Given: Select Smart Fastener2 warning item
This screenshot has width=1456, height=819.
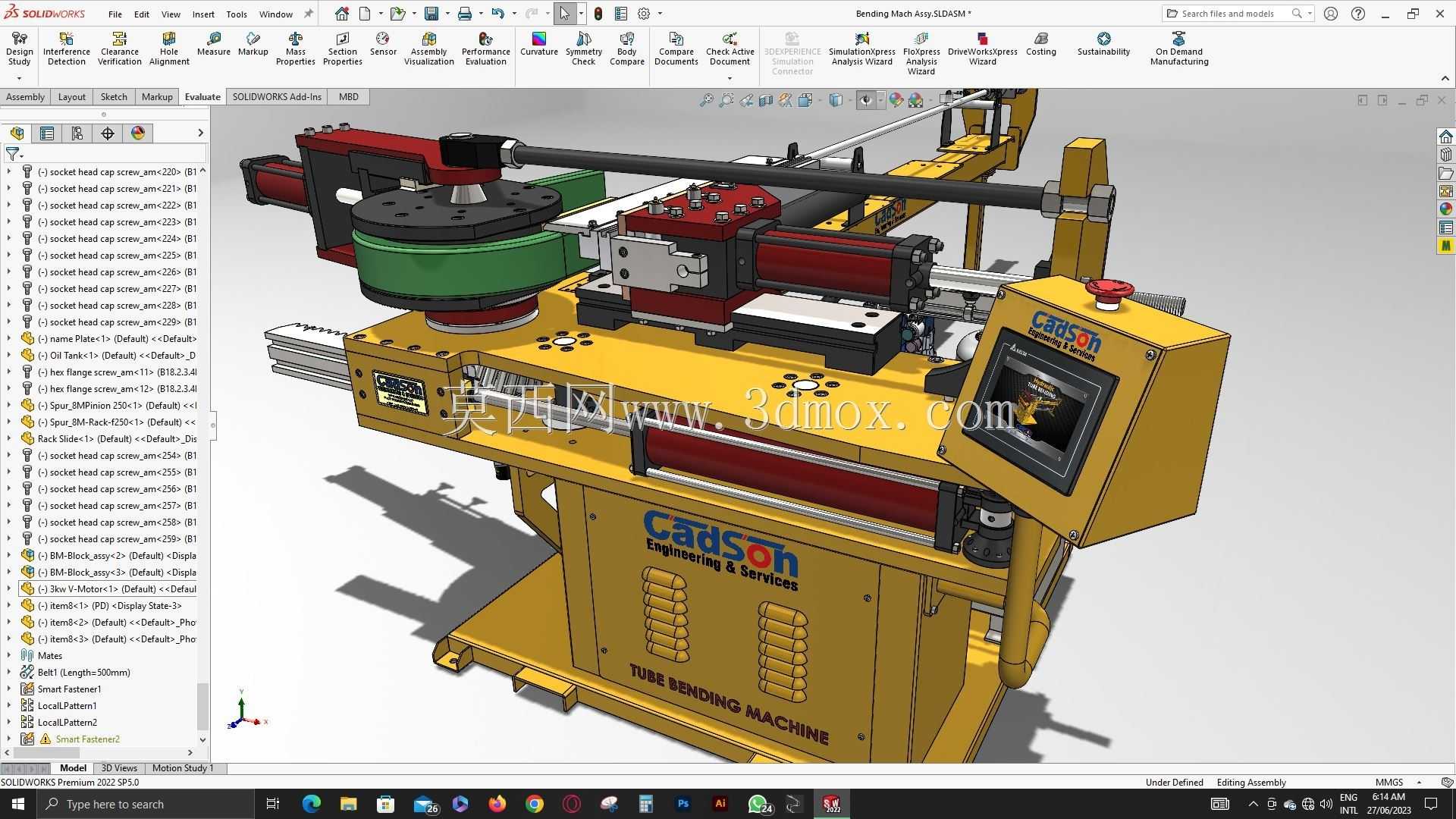Looking at the screenshot, I should 87,739.
